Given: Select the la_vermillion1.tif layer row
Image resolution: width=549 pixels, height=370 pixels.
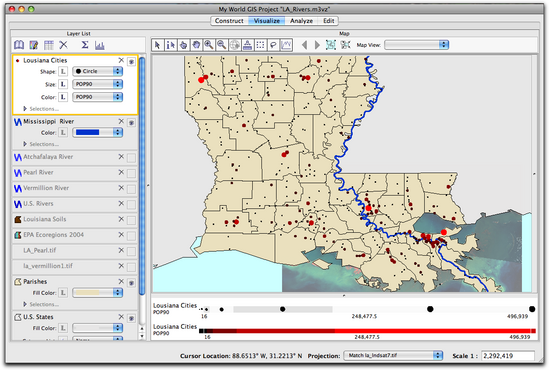Looking at the screenshot, I should [74, 266].
